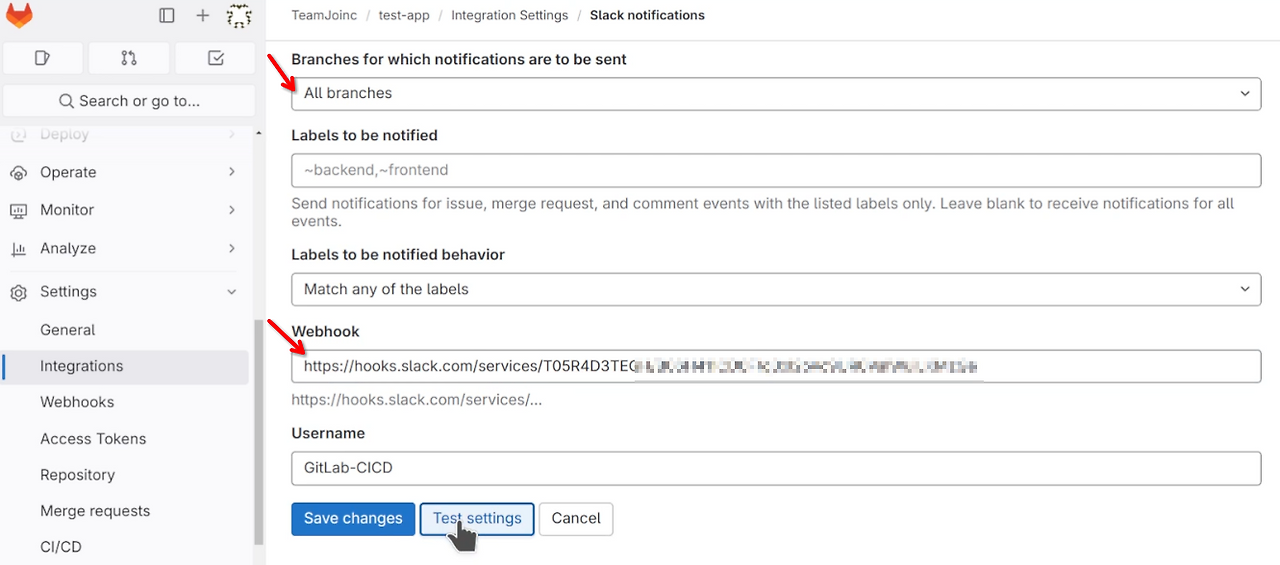Open CI/CD settings page

61,547
